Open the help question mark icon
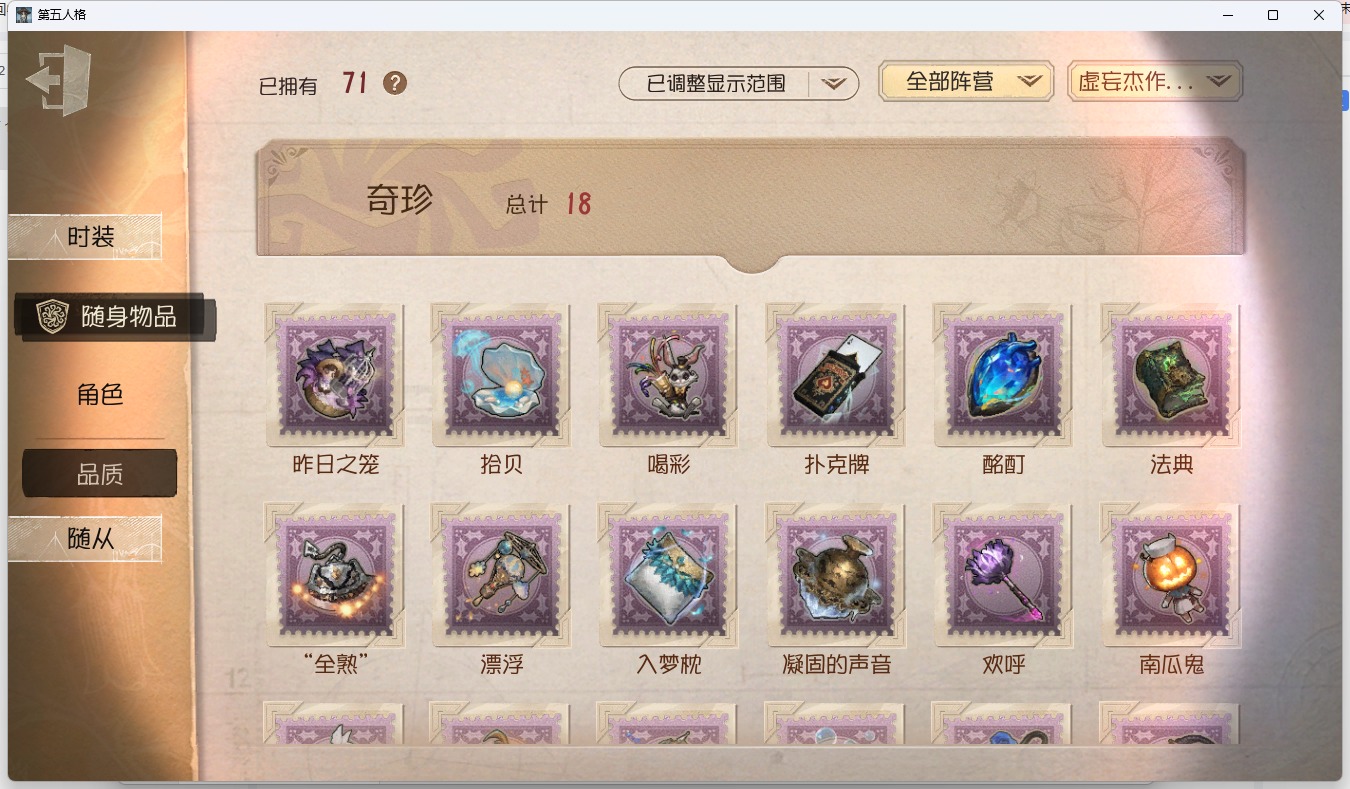Viewport: 1350px width, 789px height. [395, 83]
